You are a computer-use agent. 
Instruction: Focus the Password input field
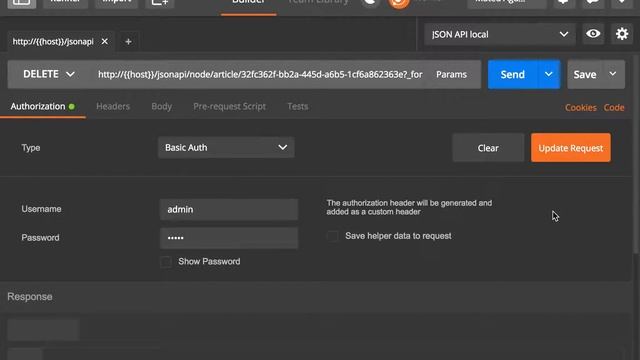[x=229, y=238]
